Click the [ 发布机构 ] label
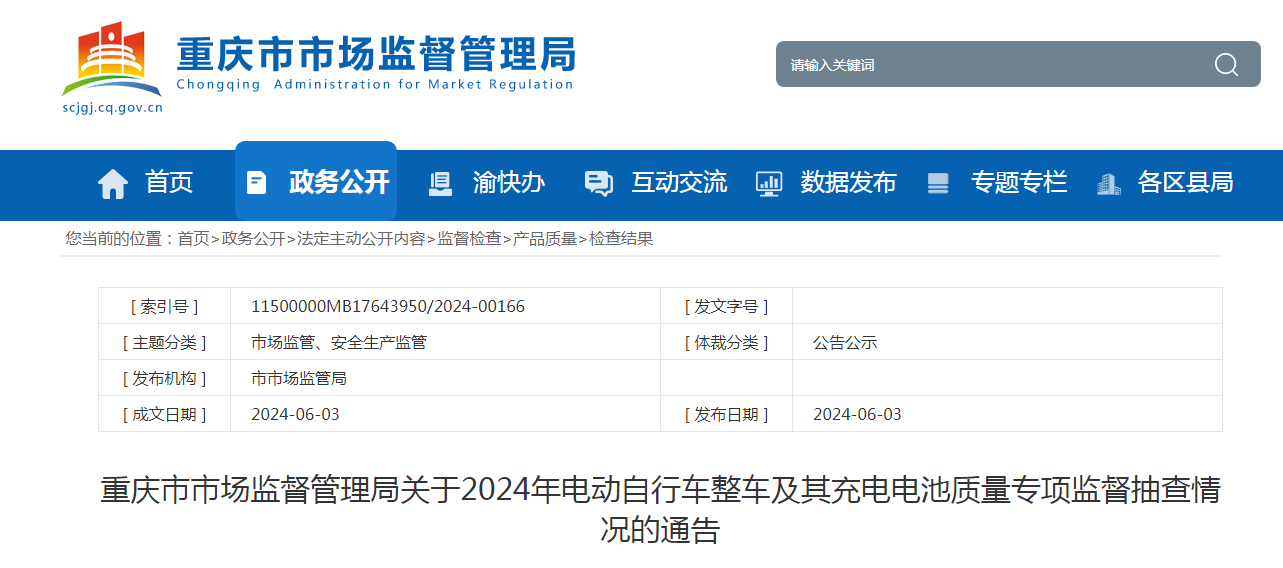This screenshot has width=1283, height=568. [165, 378]
